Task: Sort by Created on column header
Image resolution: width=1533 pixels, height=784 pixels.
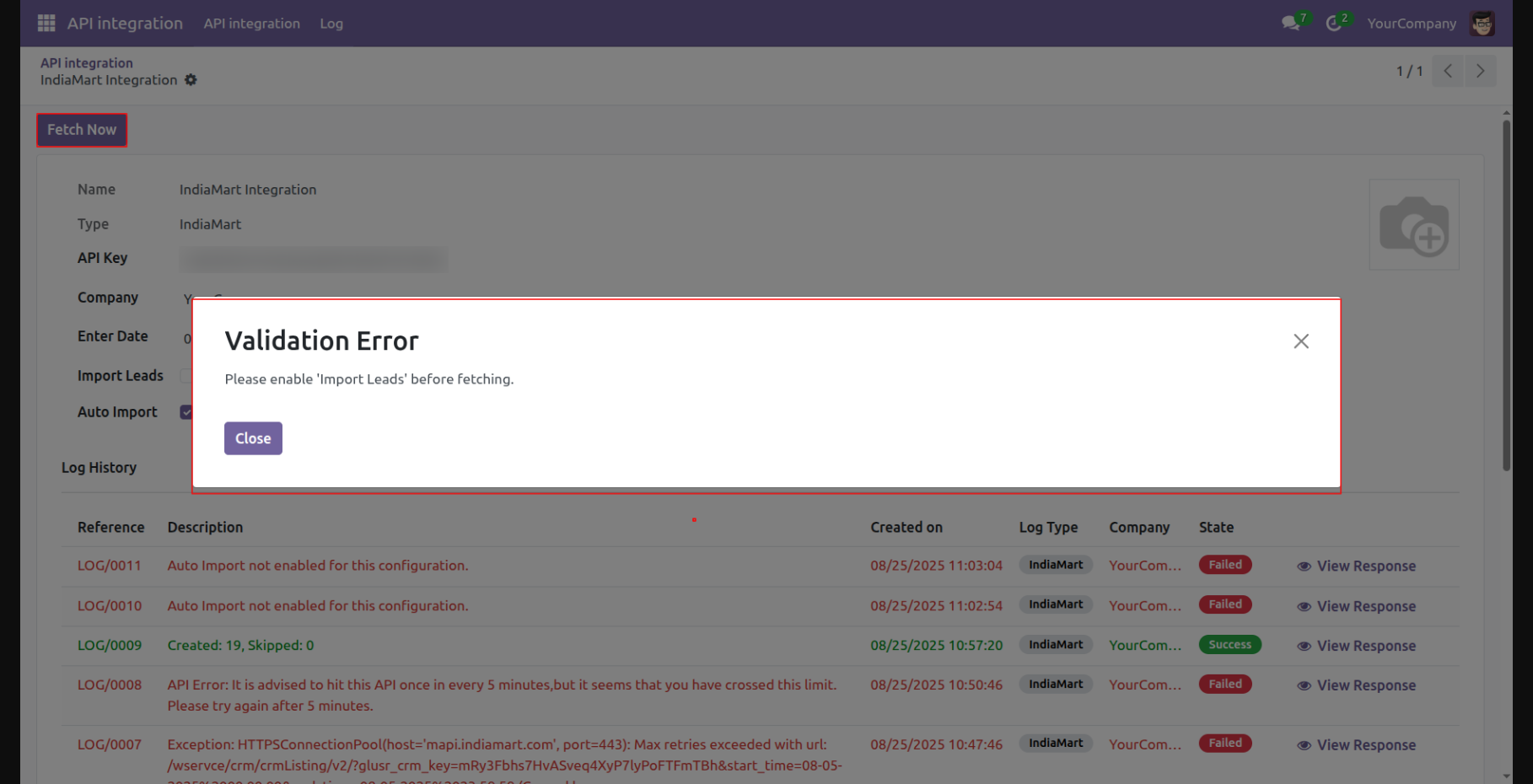Action: (906, 528)
